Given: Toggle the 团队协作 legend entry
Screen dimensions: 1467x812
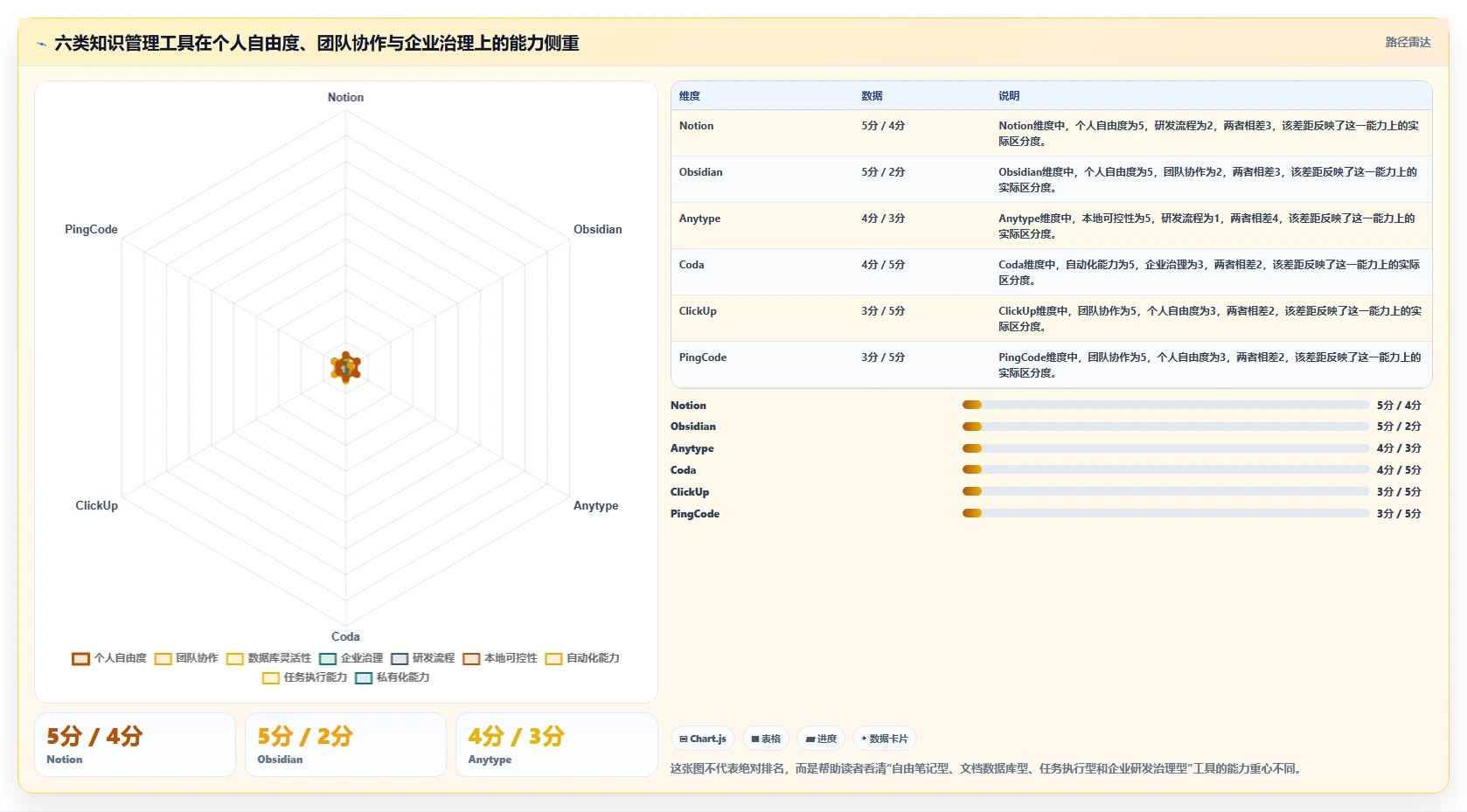Looking at the screenshot, I should (186, 658).
